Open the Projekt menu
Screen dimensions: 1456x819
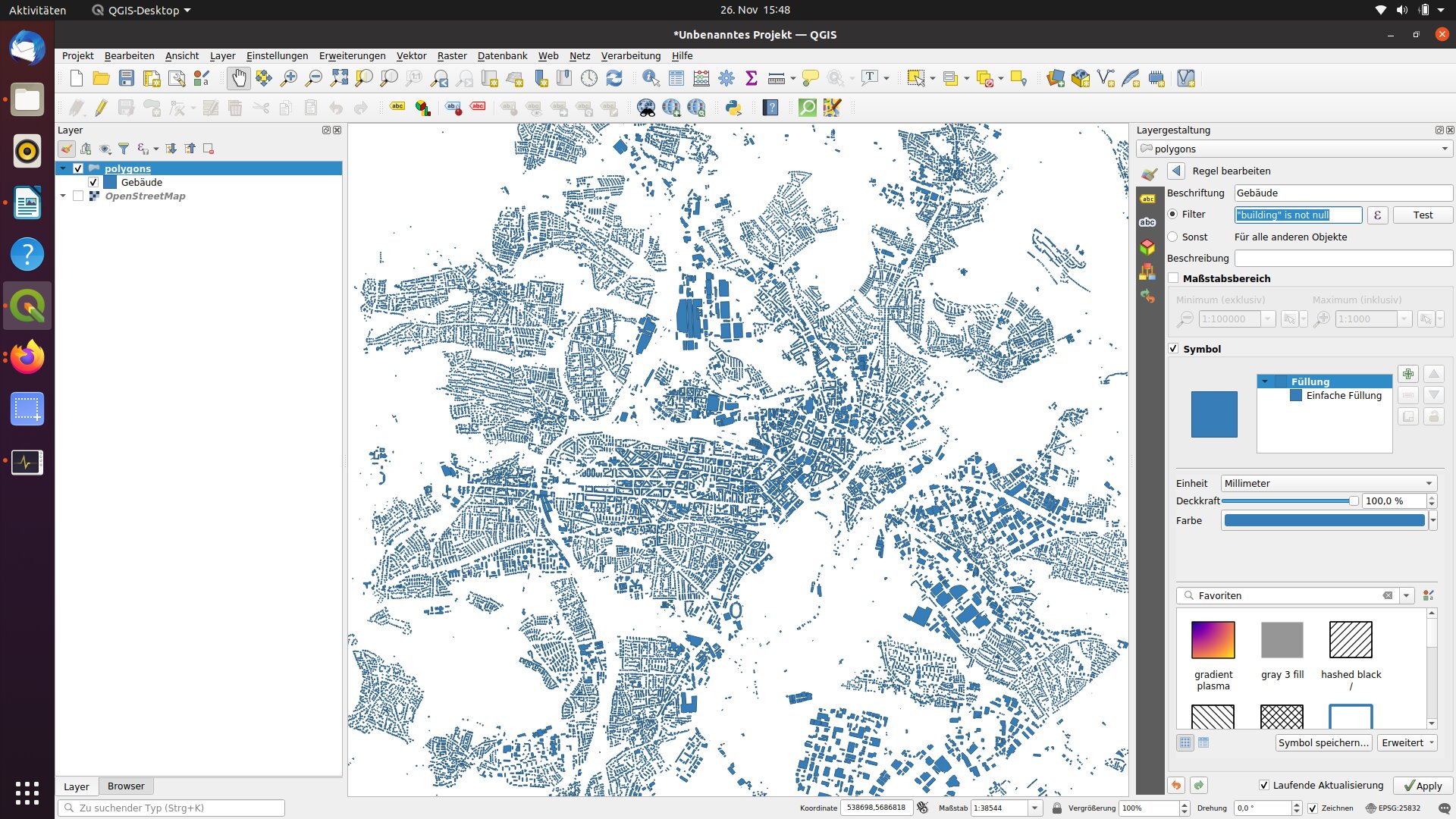[x=77, y=55]
